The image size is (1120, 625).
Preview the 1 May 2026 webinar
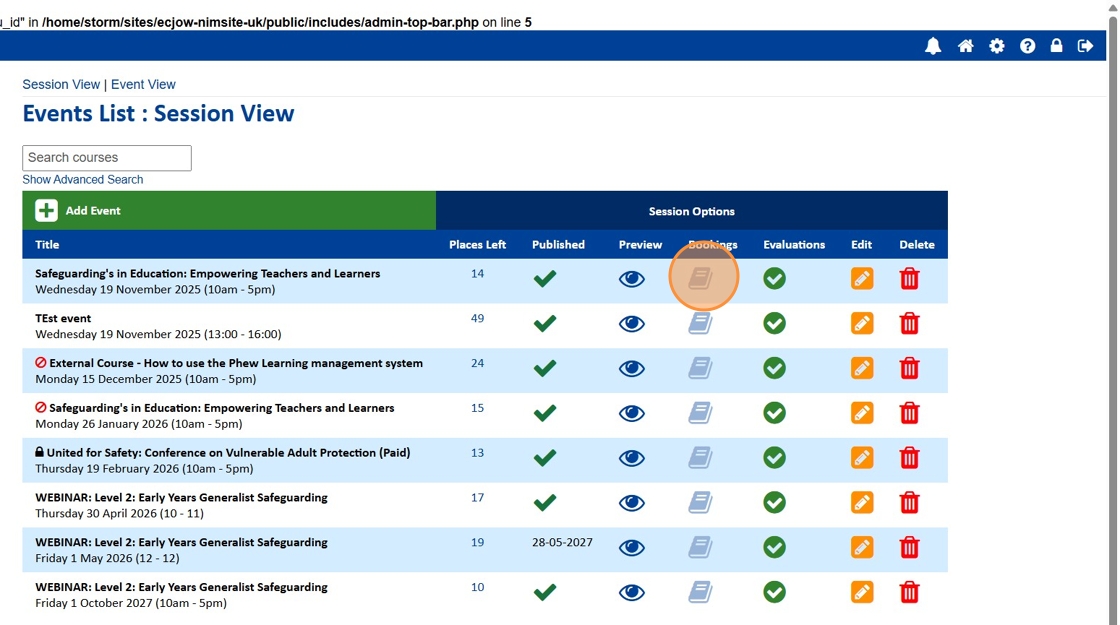(x=631, y=548)
